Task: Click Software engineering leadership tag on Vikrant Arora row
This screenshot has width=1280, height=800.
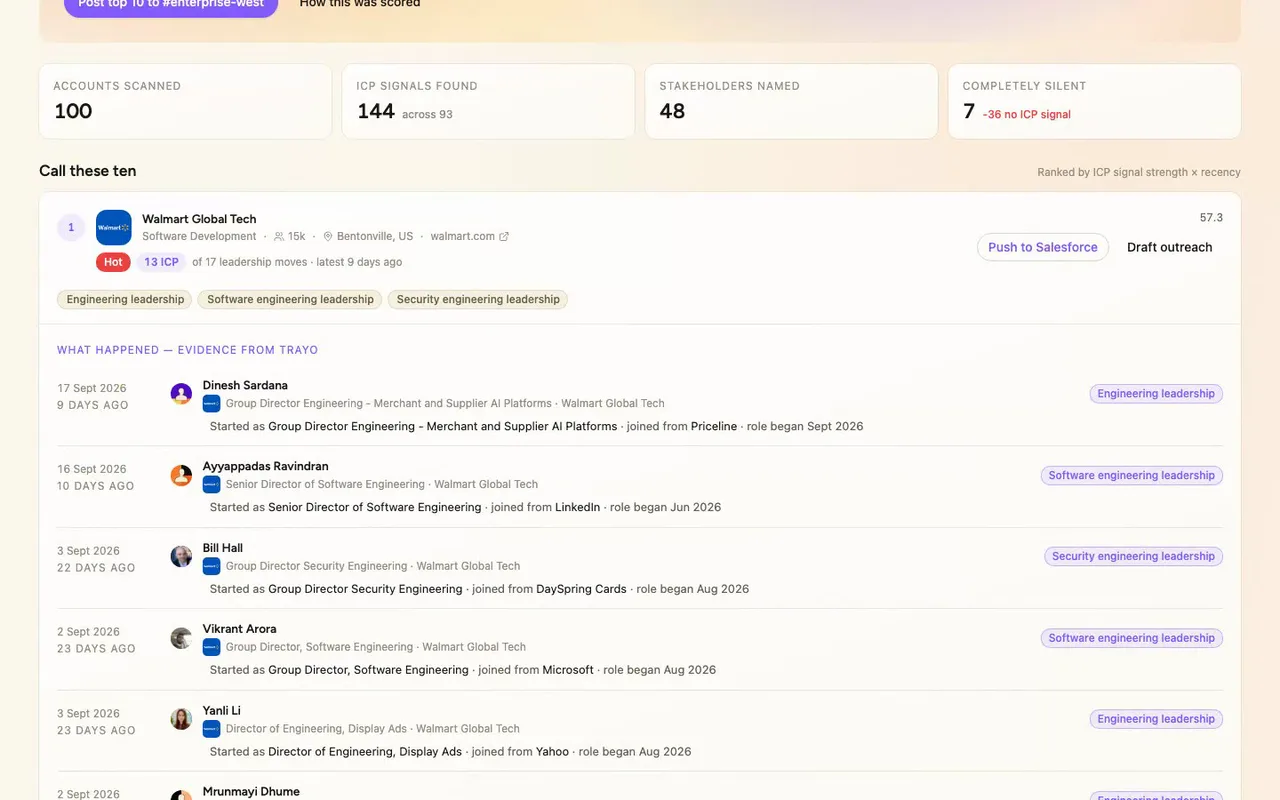Action: pyautogui.click(x=1131, y=638)
